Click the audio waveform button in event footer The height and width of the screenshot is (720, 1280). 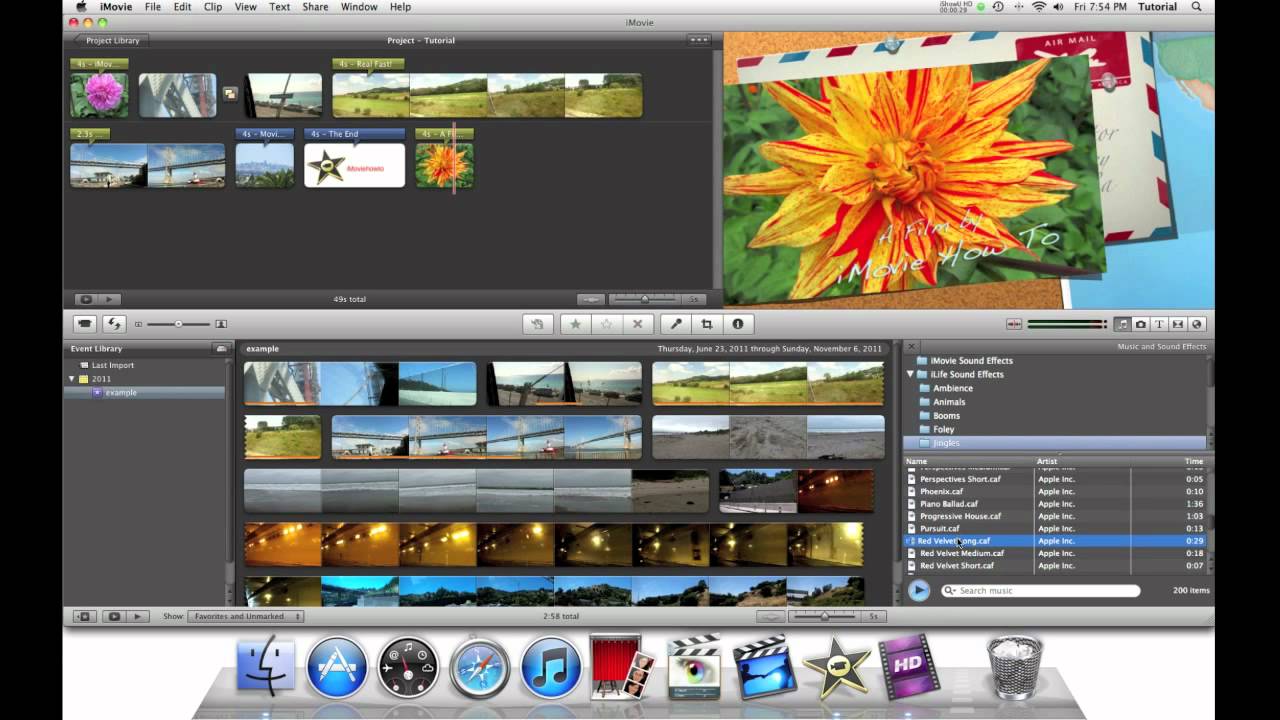pyautogui.click(x=770, y=616)
